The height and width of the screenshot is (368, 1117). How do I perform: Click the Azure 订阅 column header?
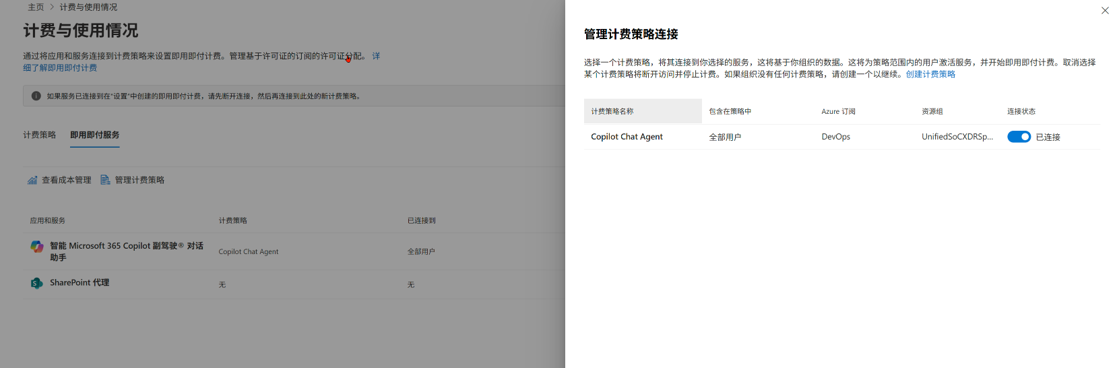[x=838, y=112]
